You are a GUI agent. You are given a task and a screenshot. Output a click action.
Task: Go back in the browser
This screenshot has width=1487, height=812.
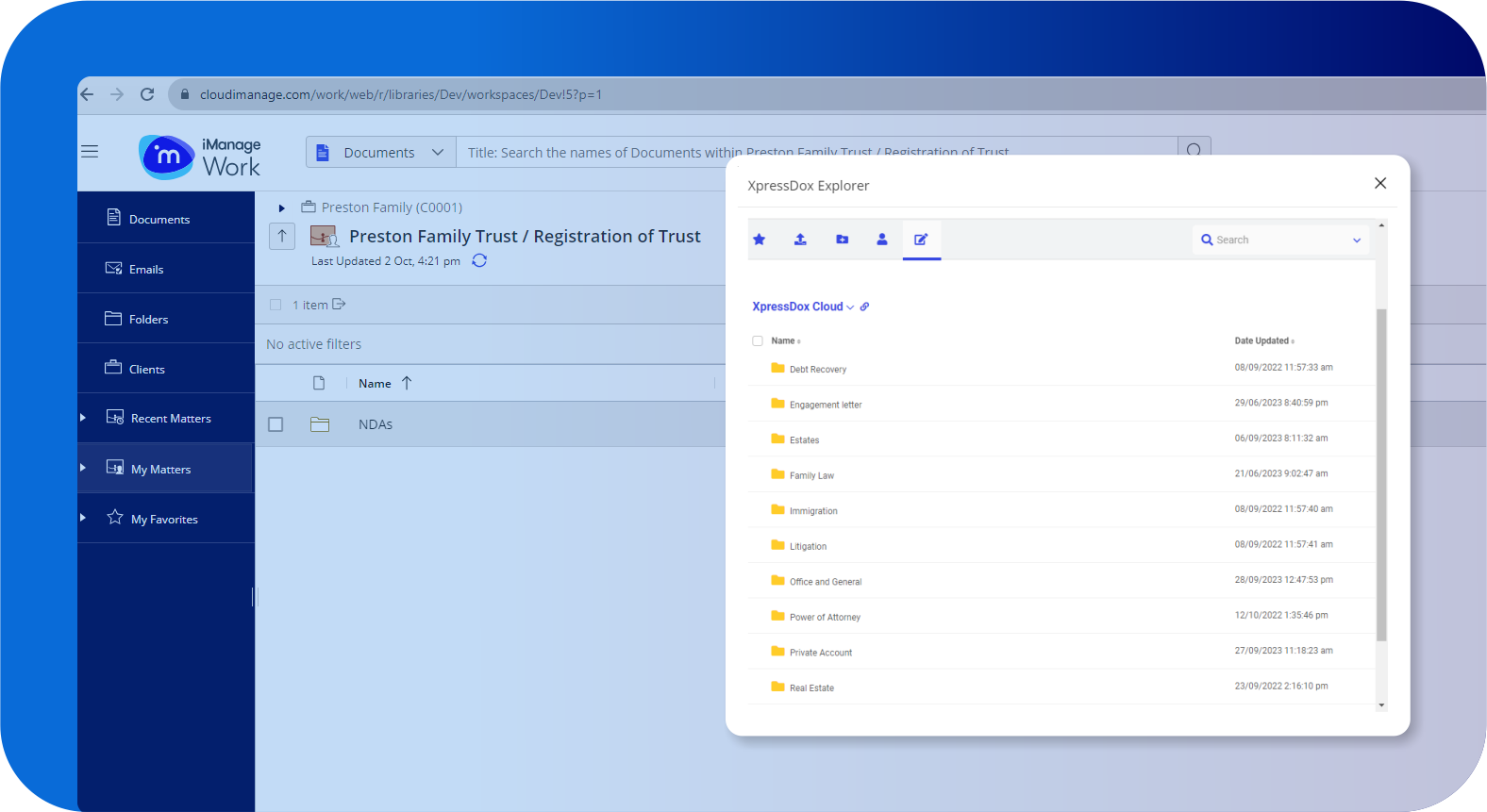click(87, 94)
